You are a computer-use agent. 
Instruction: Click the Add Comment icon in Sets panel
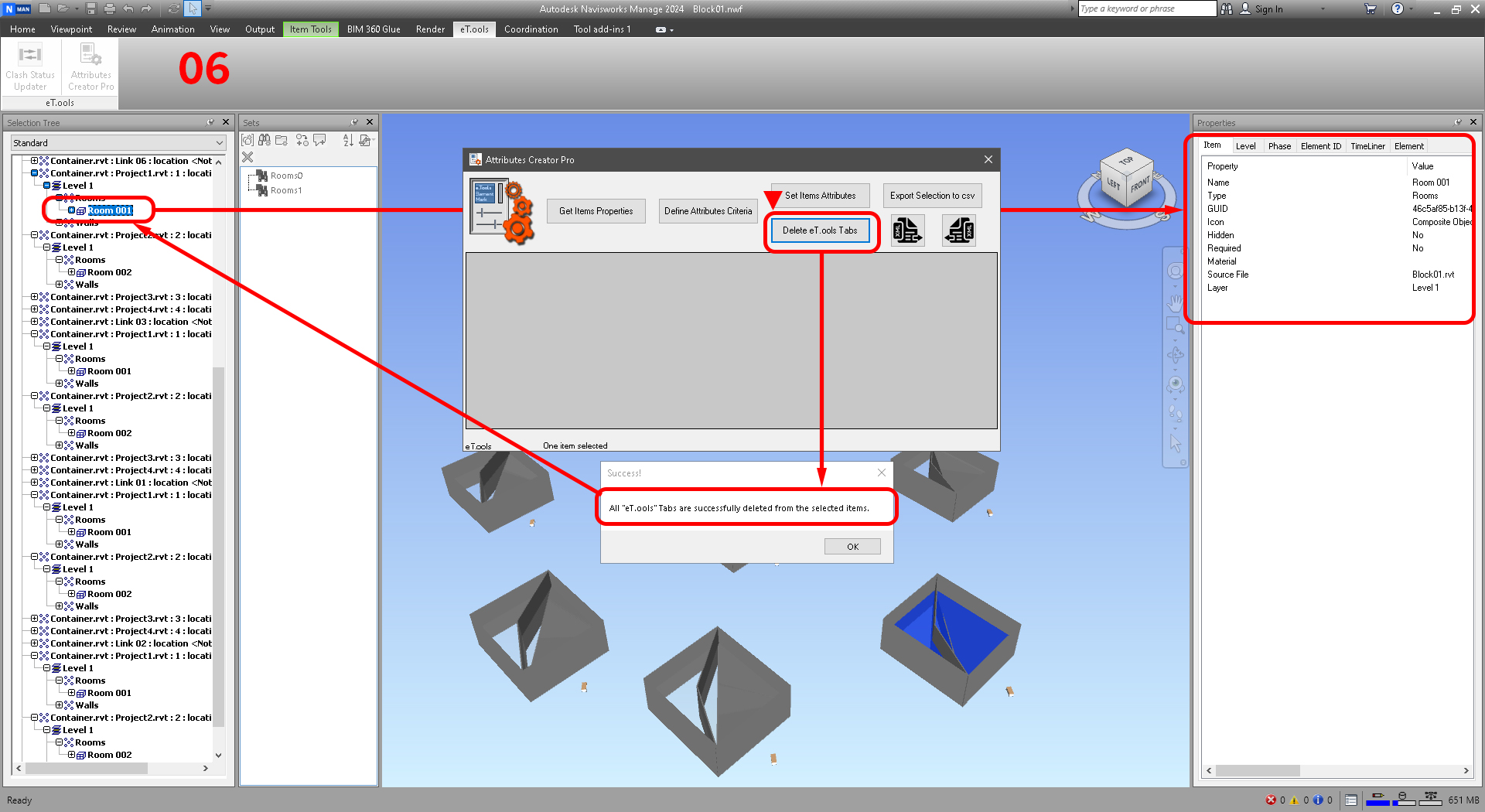(x=319, y=140)
